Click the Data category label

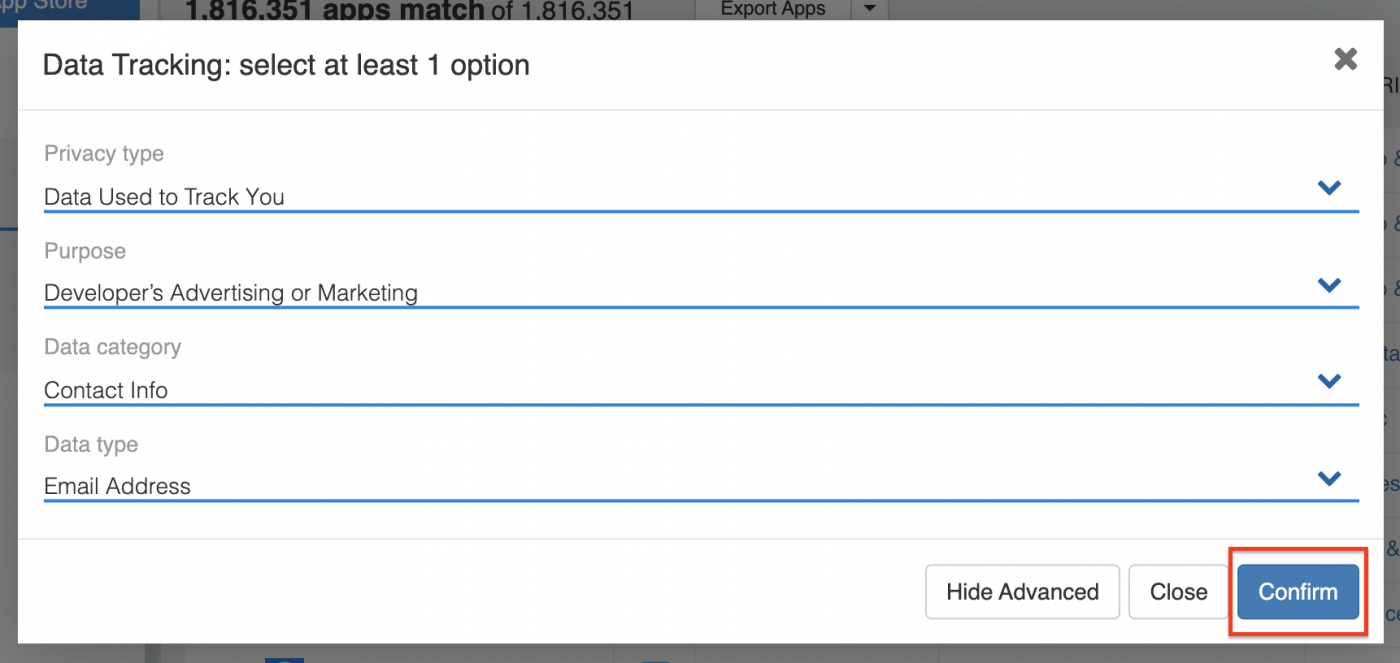click(113, 347)
